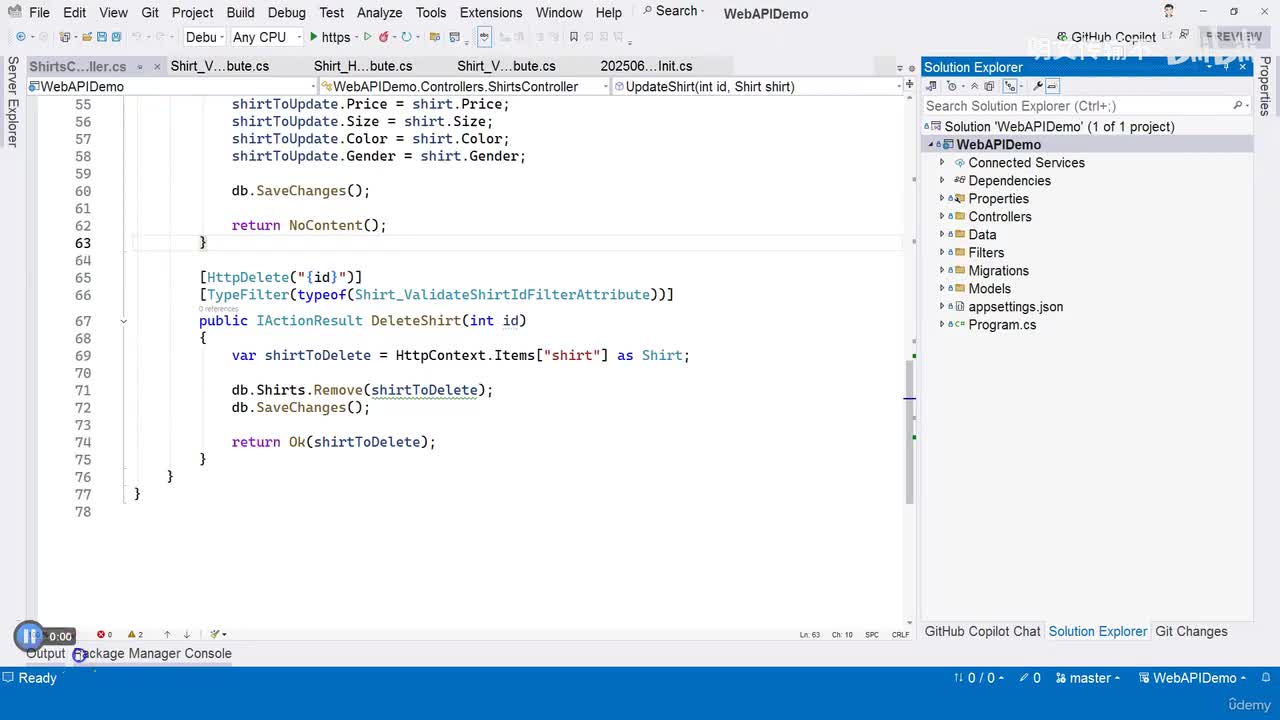Click the unpushed commits 0 / 0 indicator

point(979,678)
